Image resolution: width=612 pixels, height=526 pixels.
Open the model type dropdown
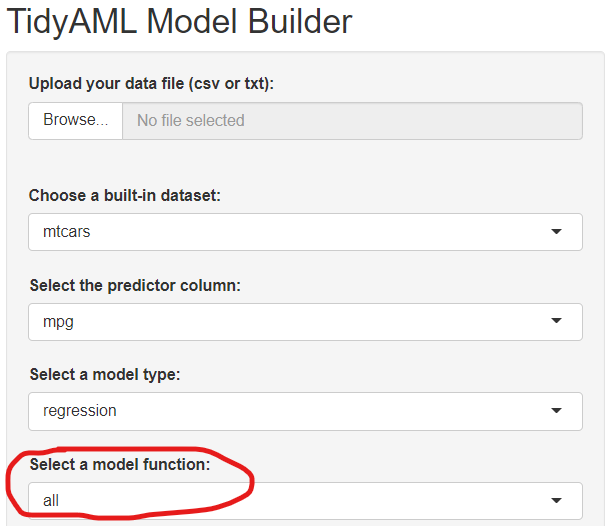(x=305, y=411)
